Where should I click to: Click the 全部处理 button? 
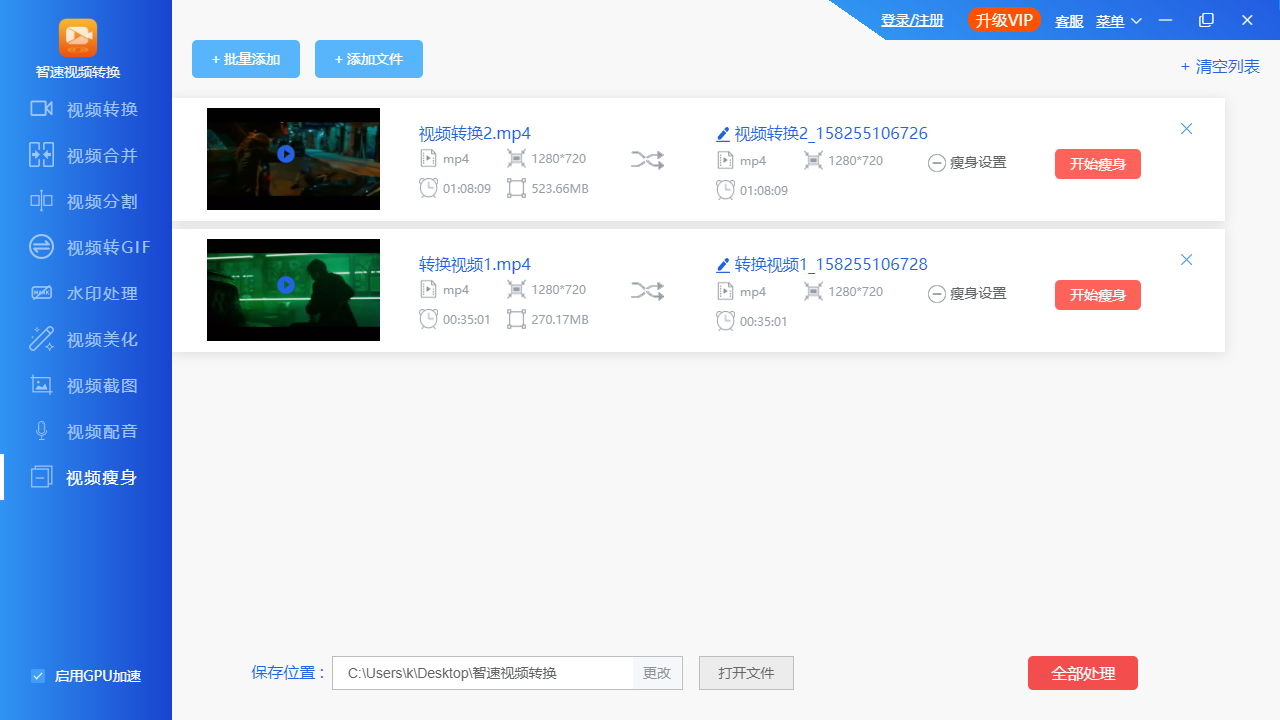(1083, 673)
